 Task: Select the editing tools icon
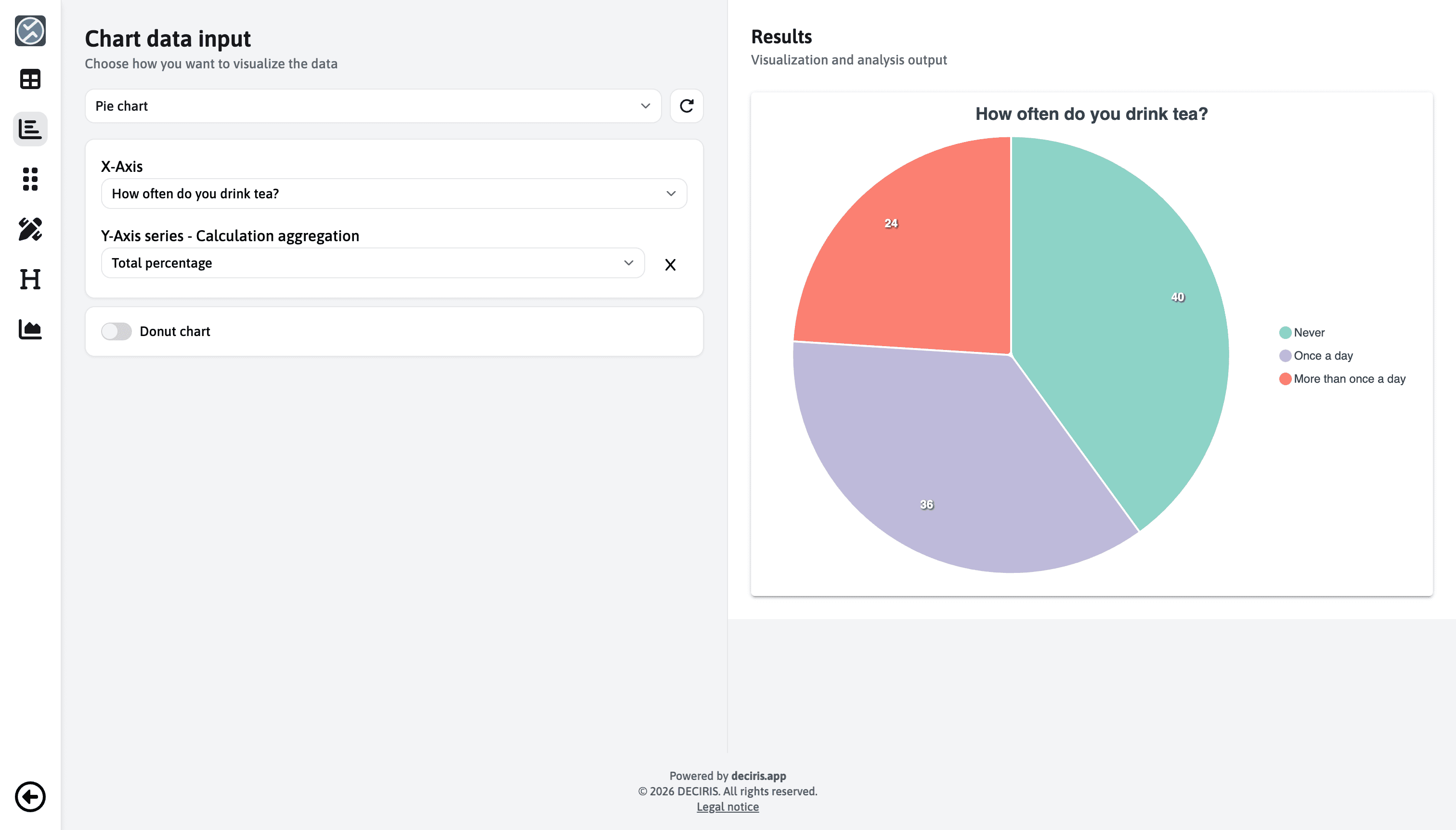(x=30, y=230)
